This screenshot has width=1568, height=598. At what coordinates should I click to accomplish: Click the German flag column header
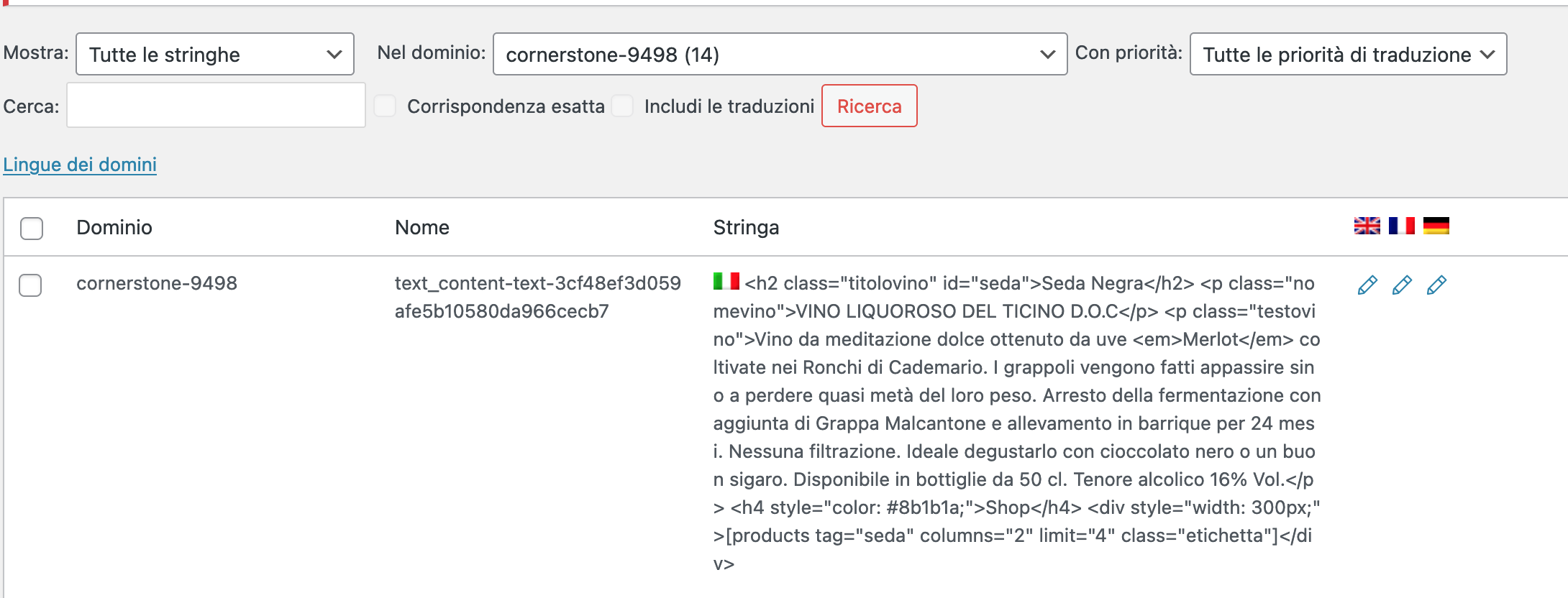point(1436,226)
